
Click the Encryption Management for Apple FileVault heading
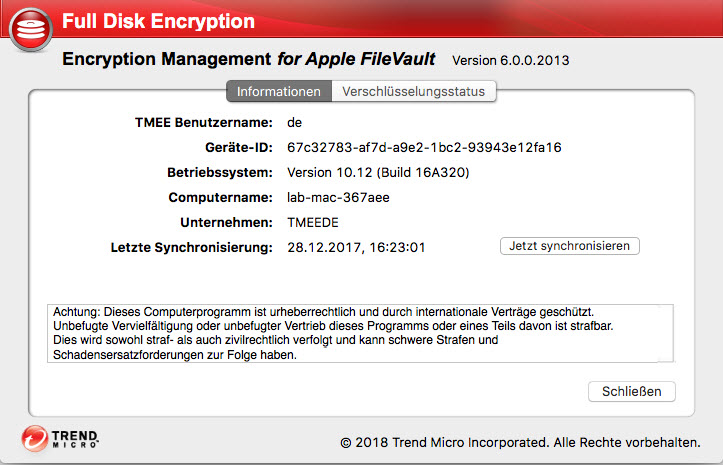point(250,59)
